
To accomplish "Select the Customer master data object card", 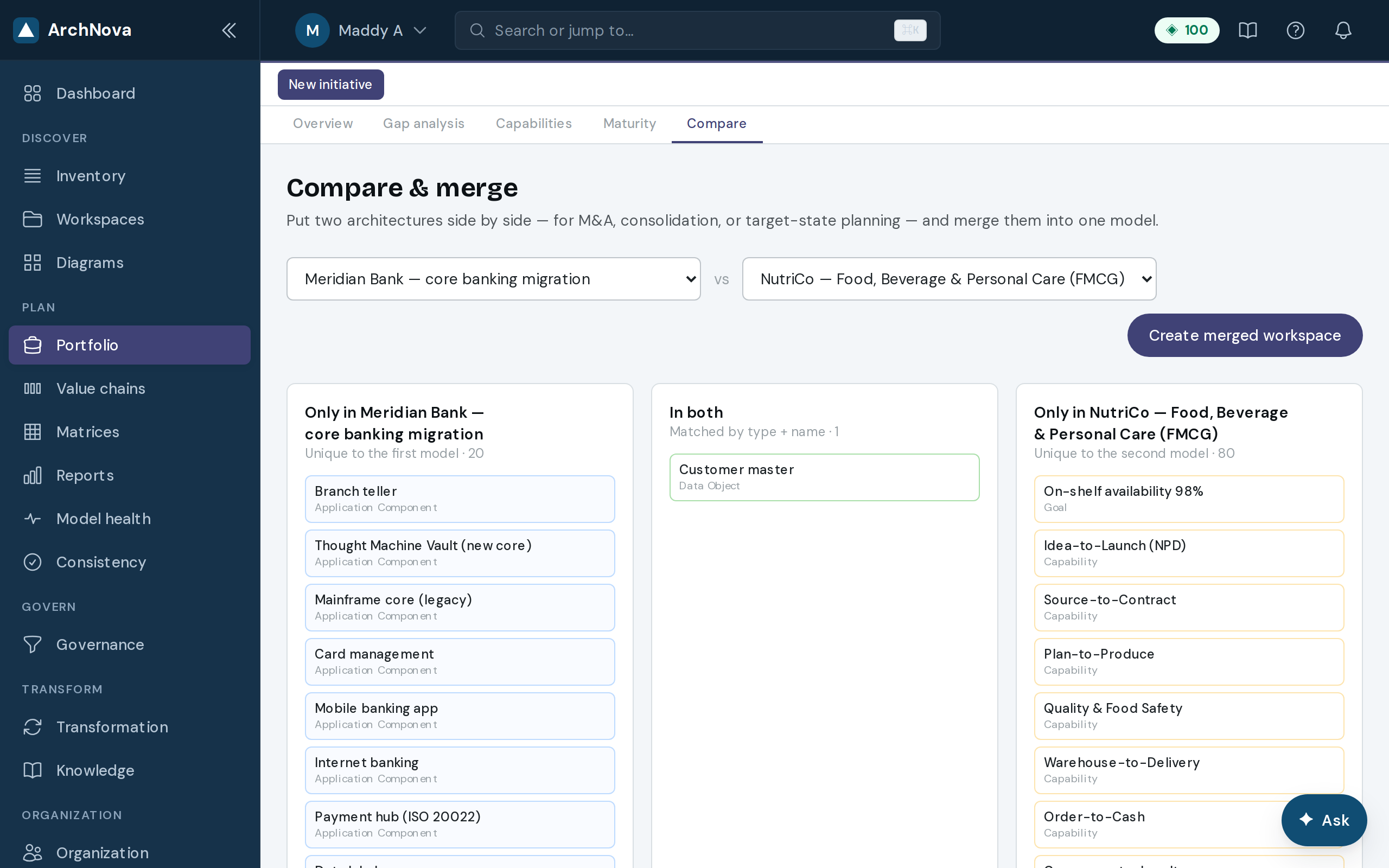I will pyautogui.click(x=824, y=477).
